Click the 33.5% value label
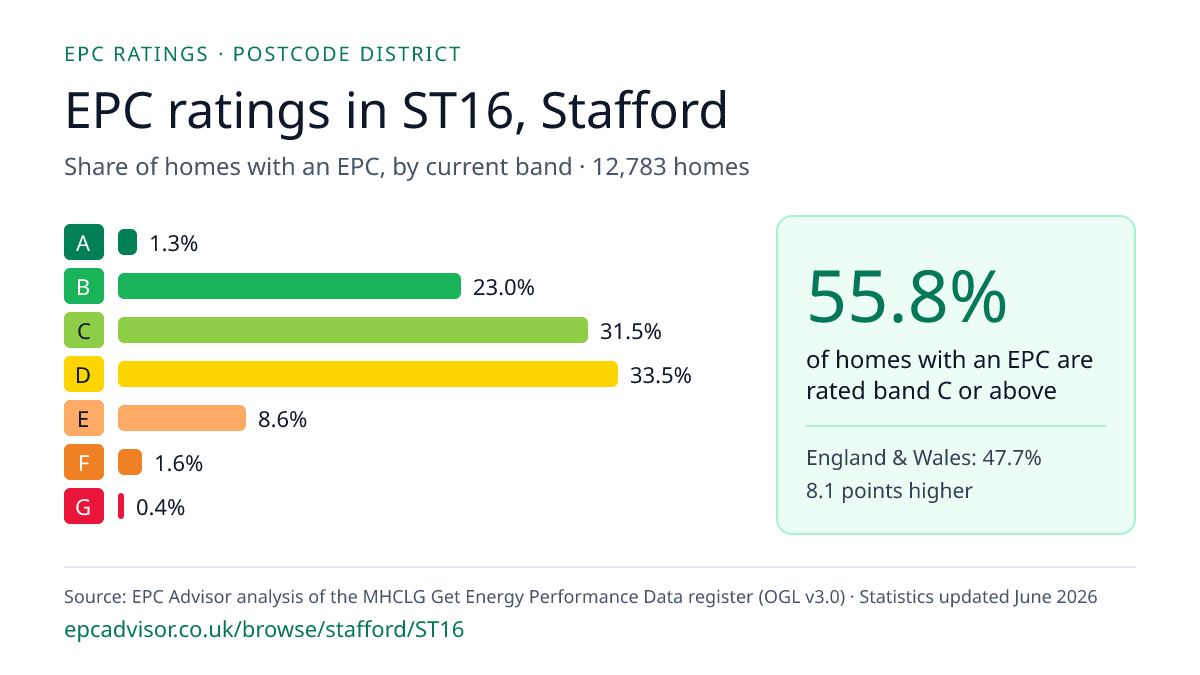 [661, 375]
